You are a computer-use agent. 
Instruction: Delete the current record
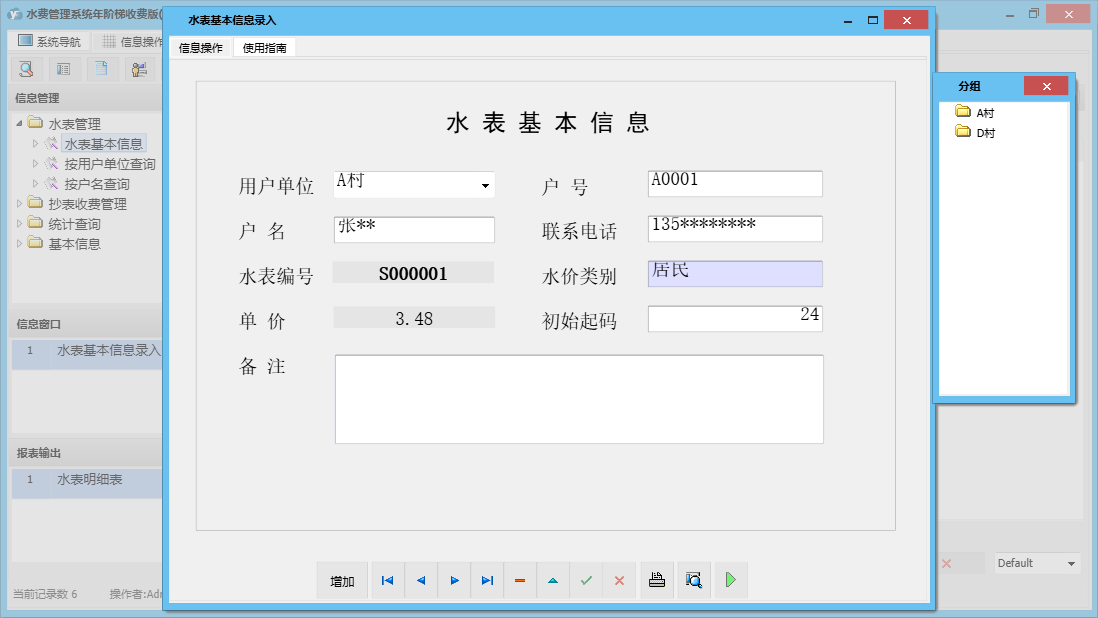pos(520,580)
